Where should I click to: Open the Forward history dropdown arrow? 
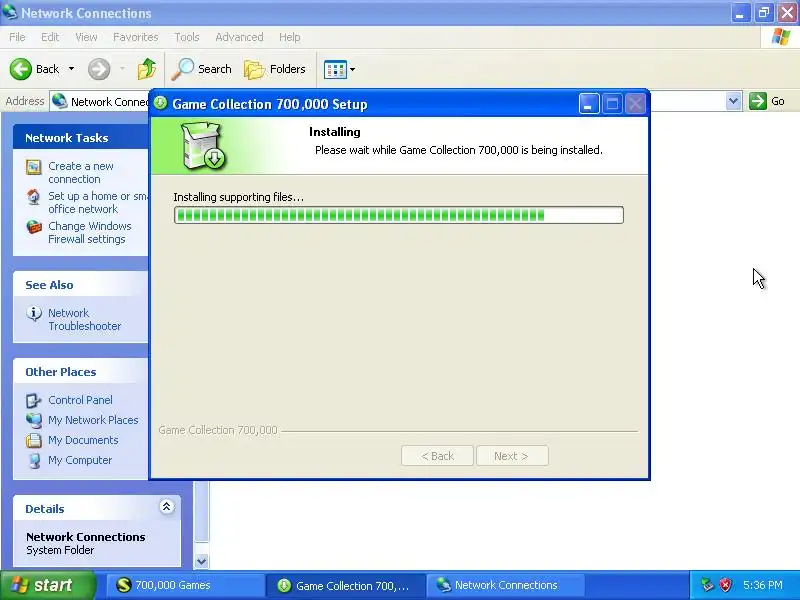click(122, 69)
